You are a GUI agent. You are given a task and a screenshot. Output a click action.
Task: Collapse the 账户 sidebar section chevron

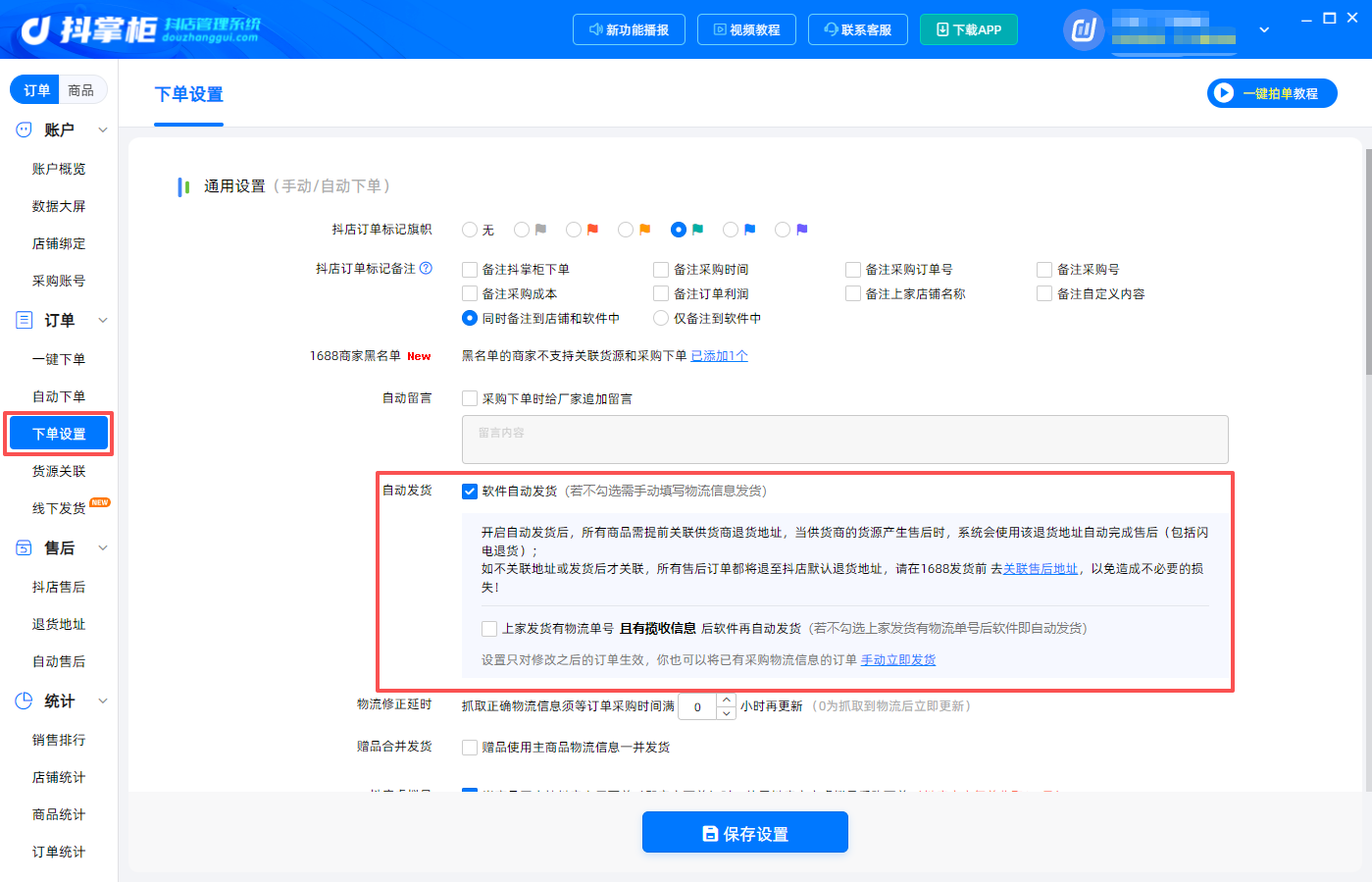103,130
